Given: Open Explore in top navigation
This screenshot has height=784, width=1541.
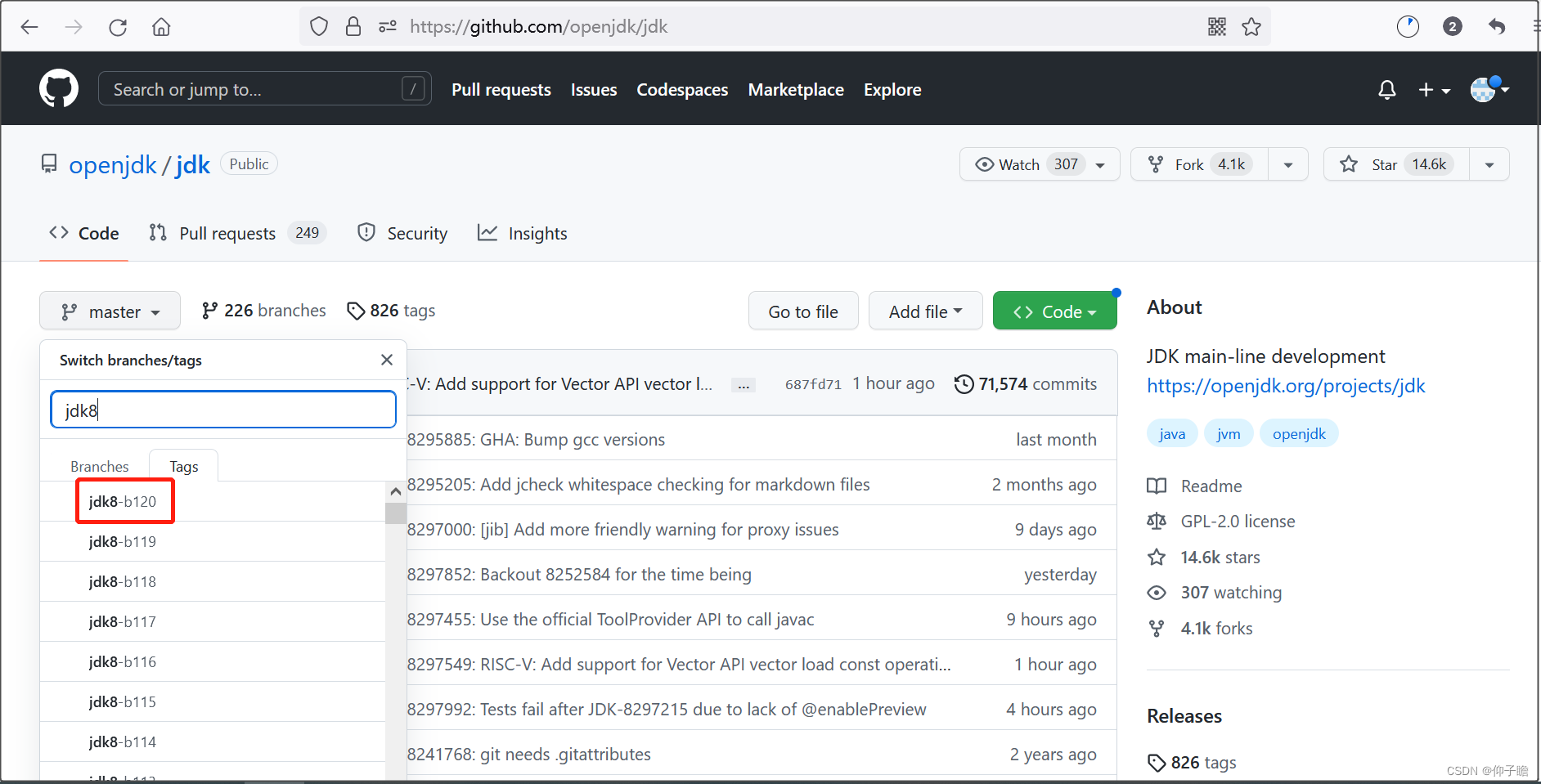Looking at the screenshot, I should coord(892,90).
